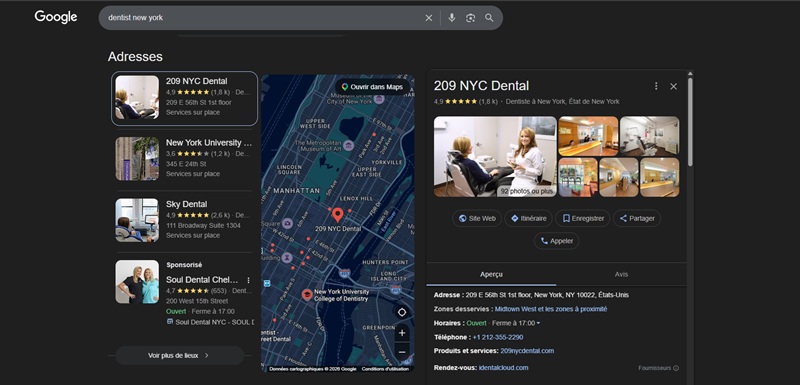Switch to the Avis tab
Screen dimensions: 800x385
click(621, 274)
